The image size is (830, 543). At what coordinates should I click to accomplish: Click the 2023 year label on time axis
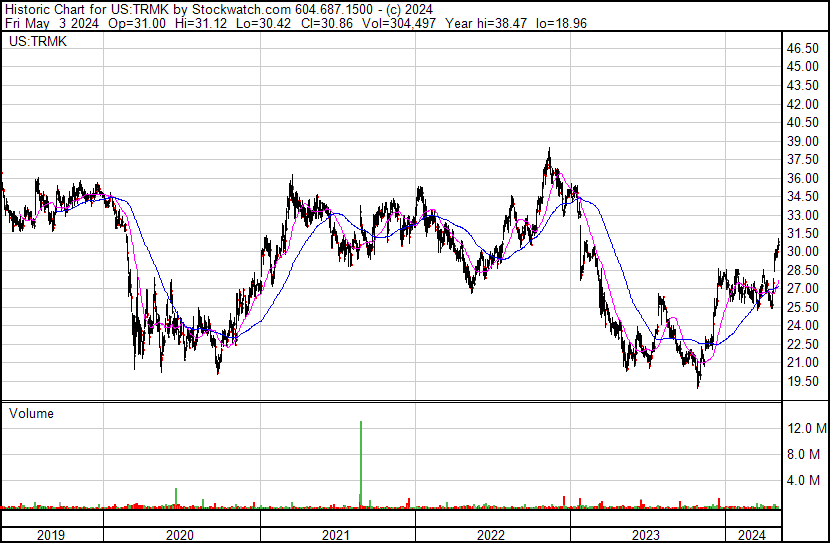click(646, 535)
